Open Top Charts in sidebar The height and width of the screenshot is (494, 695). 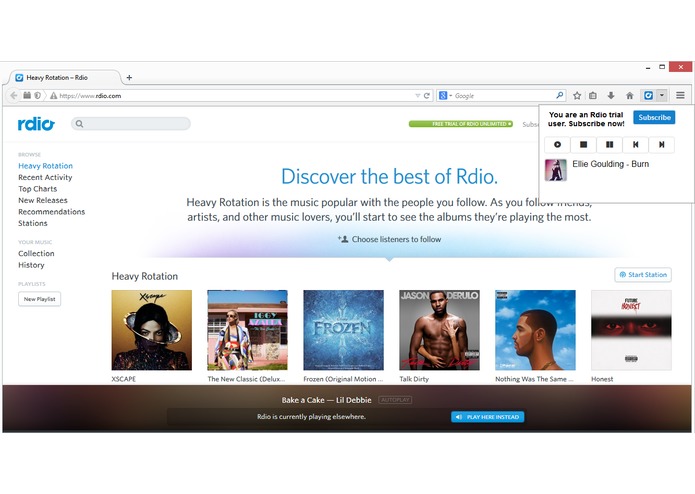click(37, 189)
